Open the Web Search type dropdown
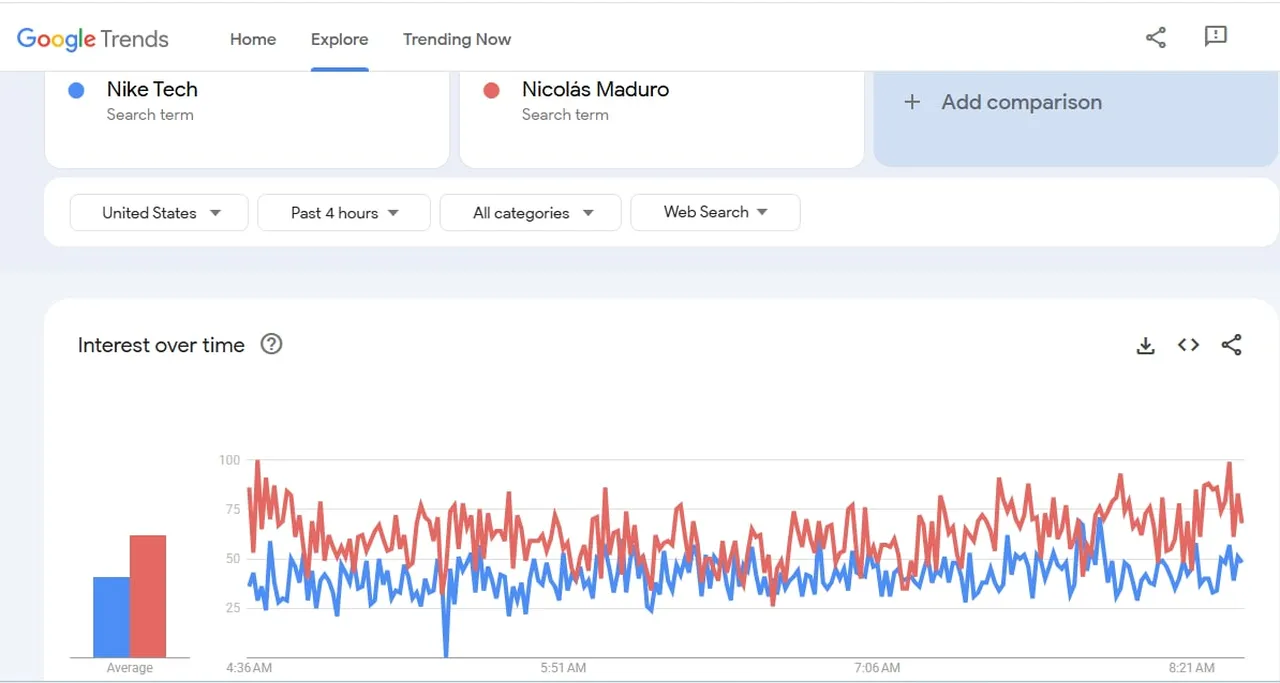The image size is (1280, 683). (x=715, y=212)
